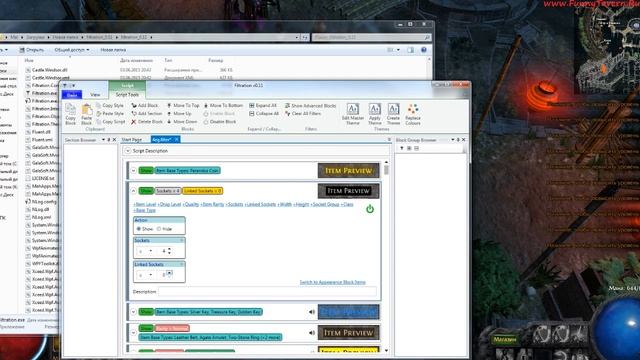Click the Copy Block ribbon icon

(x=70, y=114)
